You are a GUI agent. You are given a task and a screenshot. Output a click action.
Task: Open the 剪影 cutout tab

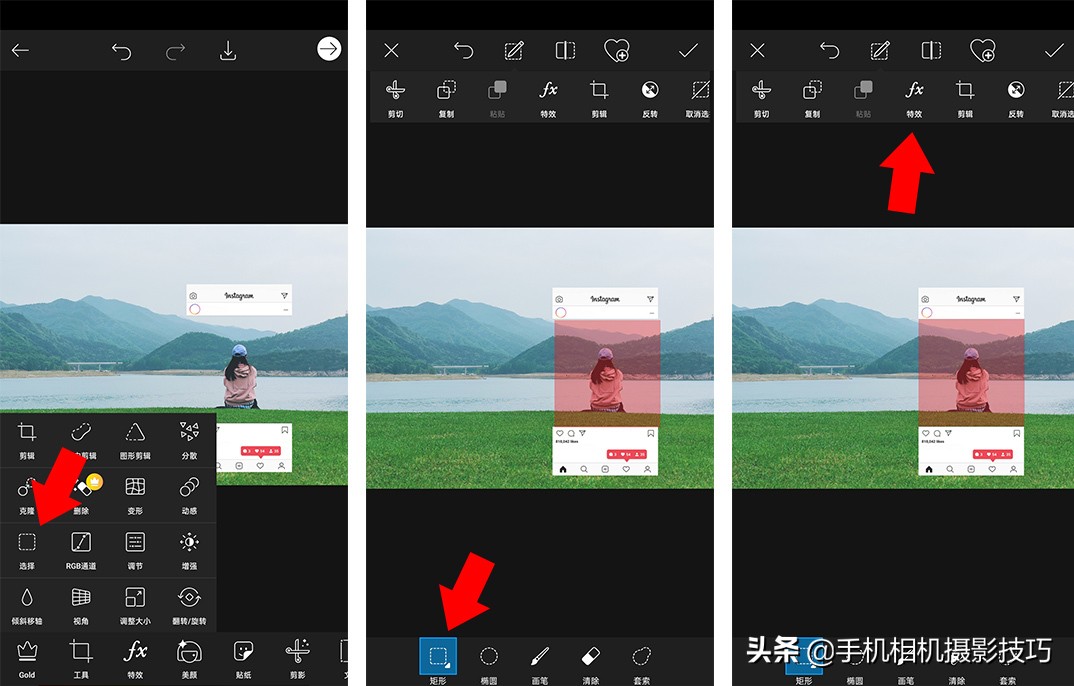297,659
